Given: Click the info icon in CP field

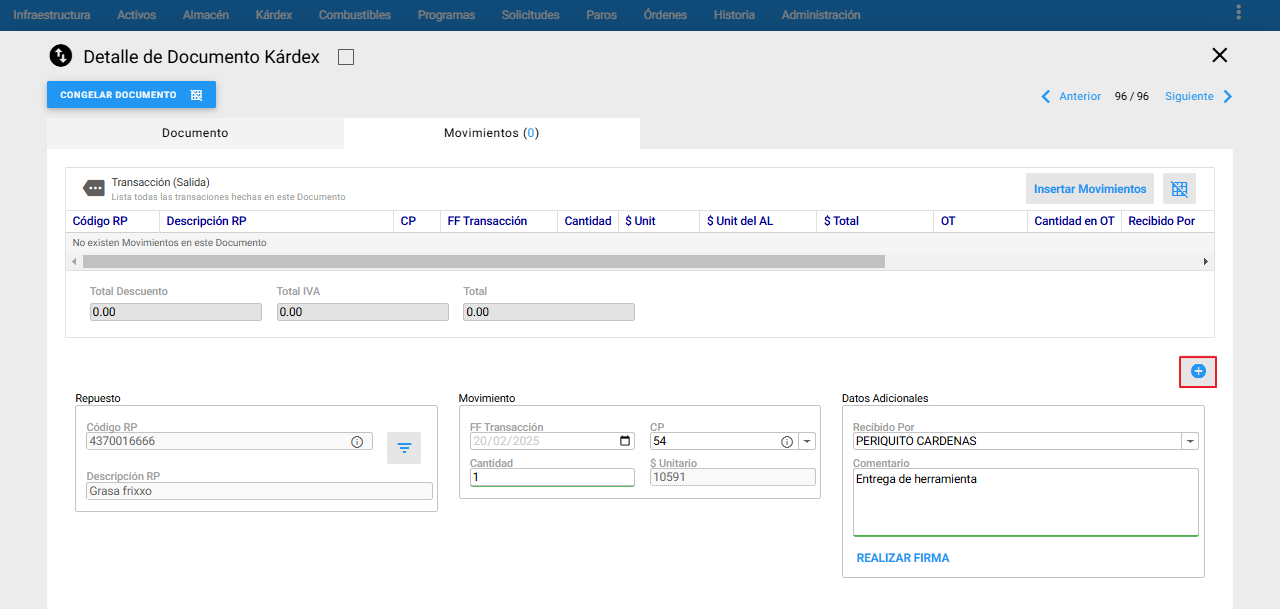Looking at the screenshot, I should click(786, 441).
